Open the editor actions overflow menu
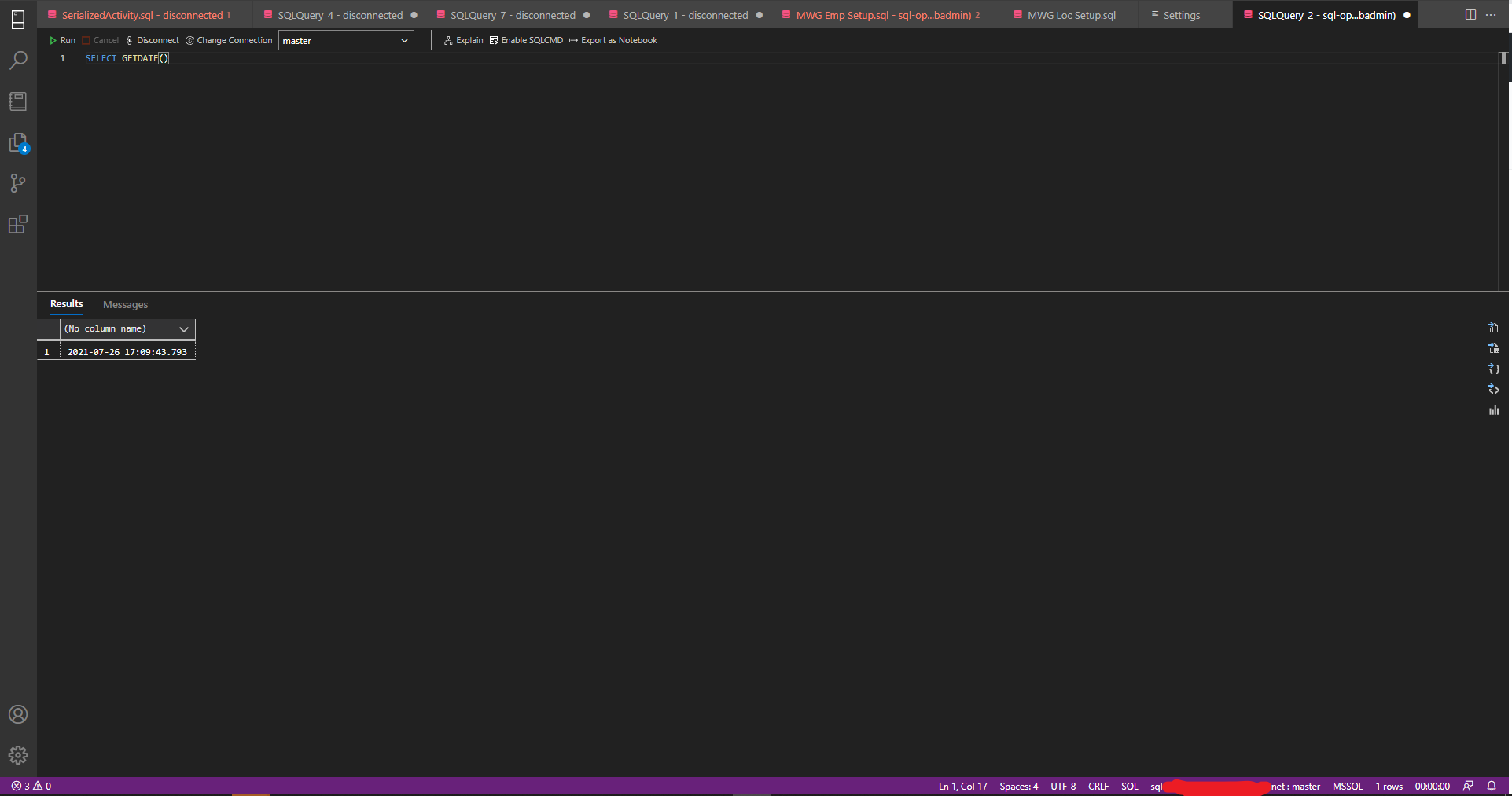 1491,14
